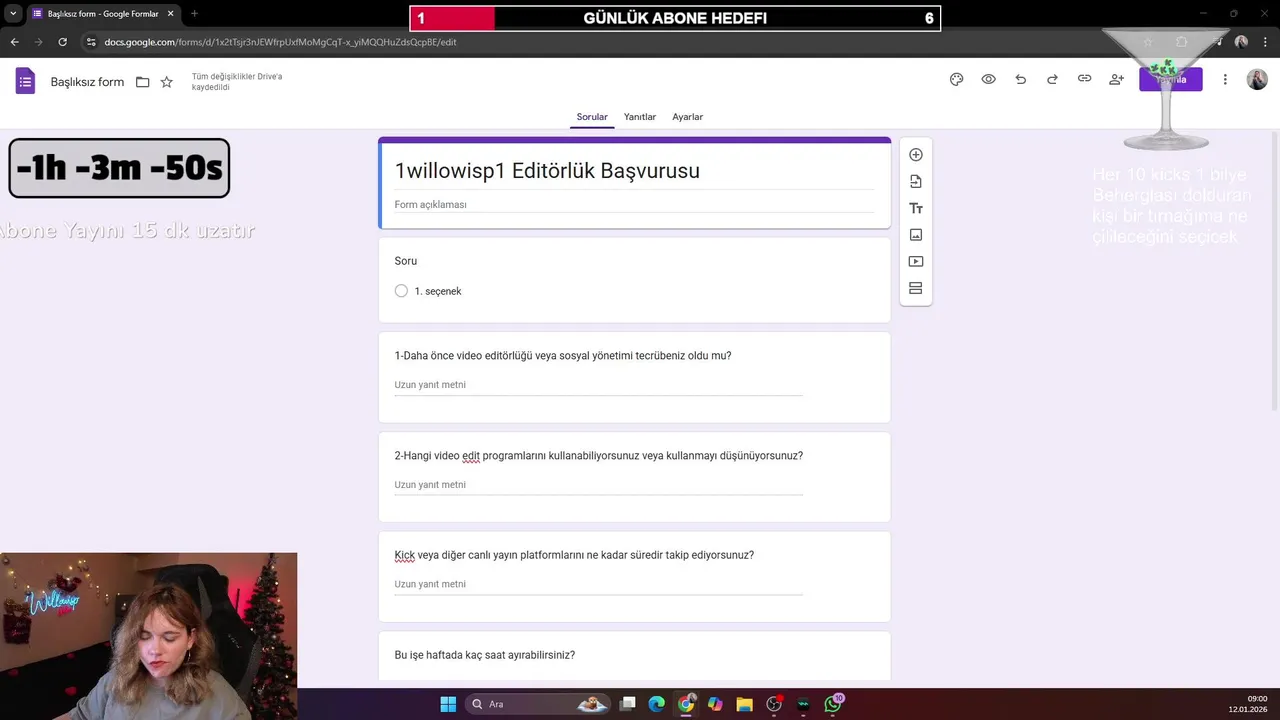The width and height of the screenshot is (1280, 720).
Task: Copy the form link using the chain icon
Action: coord(1084,80)
